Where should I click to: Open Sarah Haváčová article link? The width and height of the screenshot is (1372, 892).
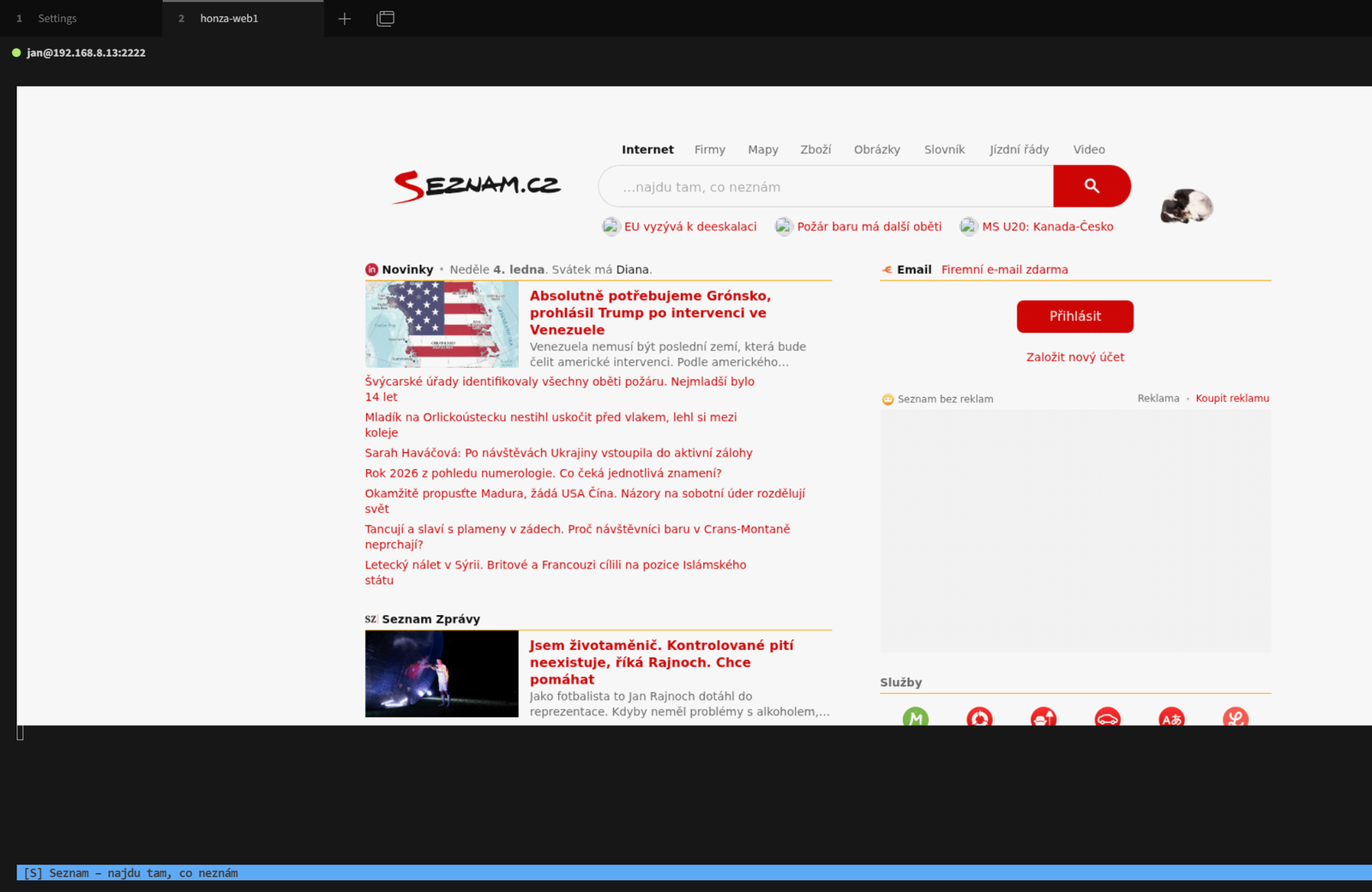coord(558,453)
